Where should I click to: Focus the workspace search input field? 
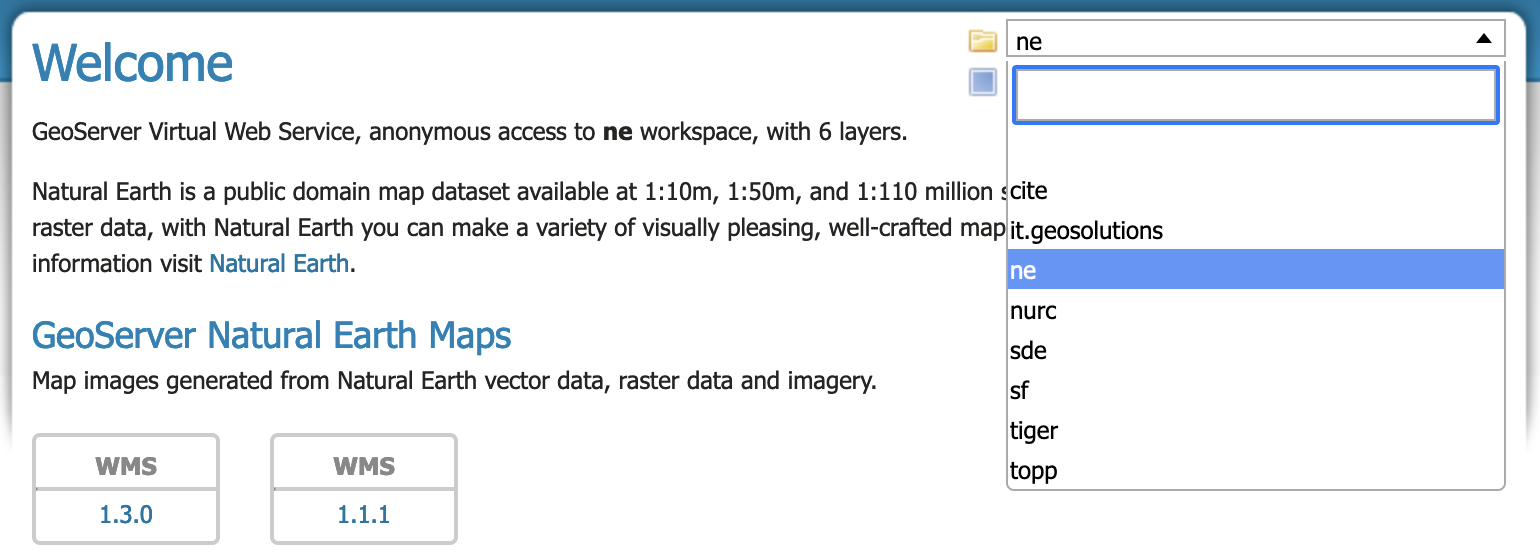(1255, 95)
